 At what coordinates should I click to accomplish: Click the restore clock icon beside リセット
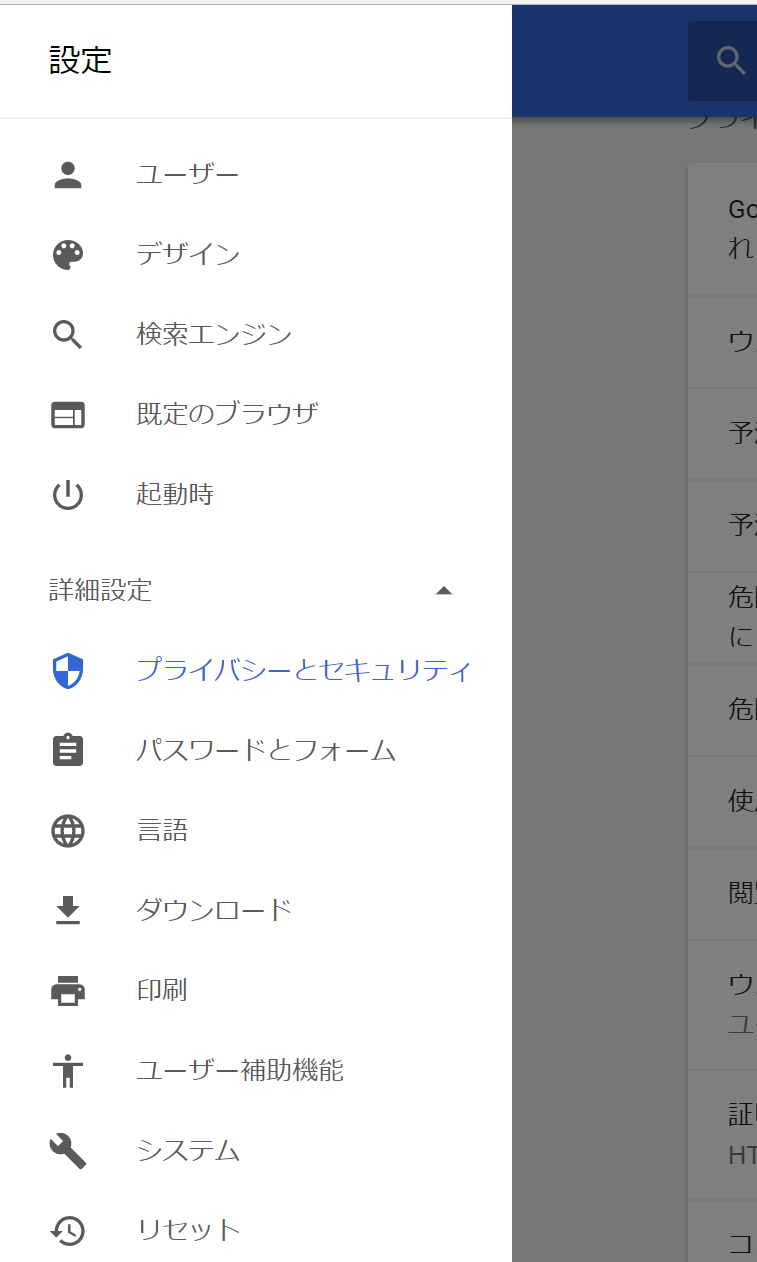68,1230
